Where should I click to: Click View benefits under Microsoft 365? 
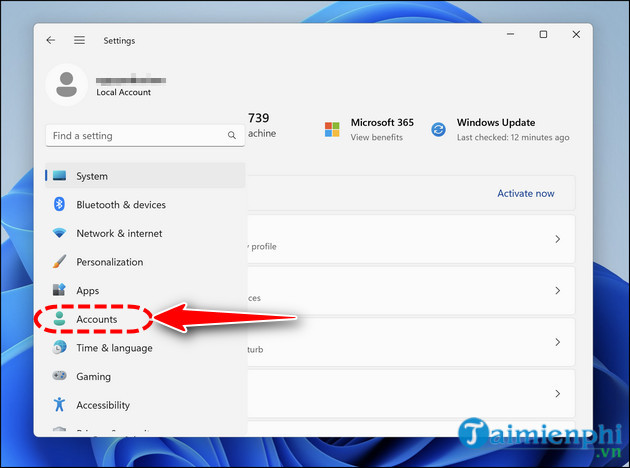(376, 137)
